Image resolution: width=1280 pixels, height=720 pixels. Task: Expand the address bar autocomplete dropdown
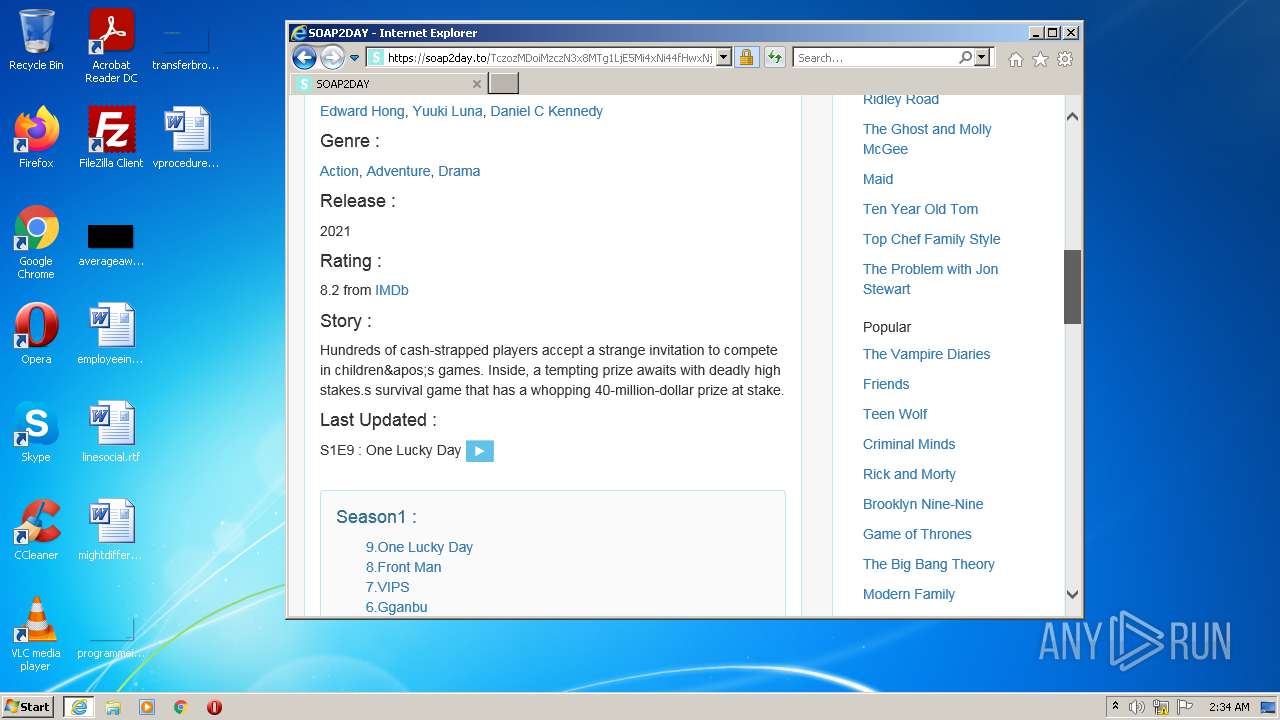coord(724,58)
